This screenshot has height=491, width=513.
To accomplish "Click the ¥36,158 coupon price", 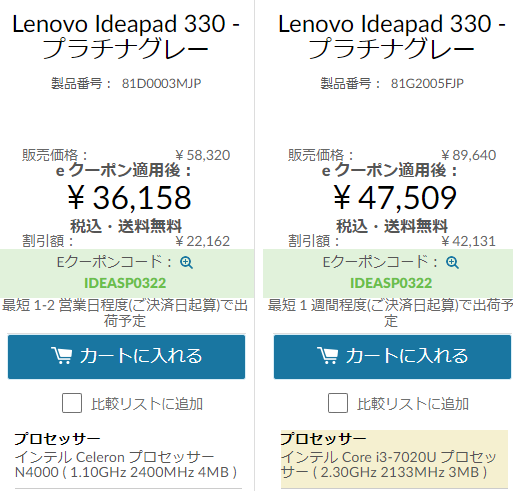I will (129, 198).
